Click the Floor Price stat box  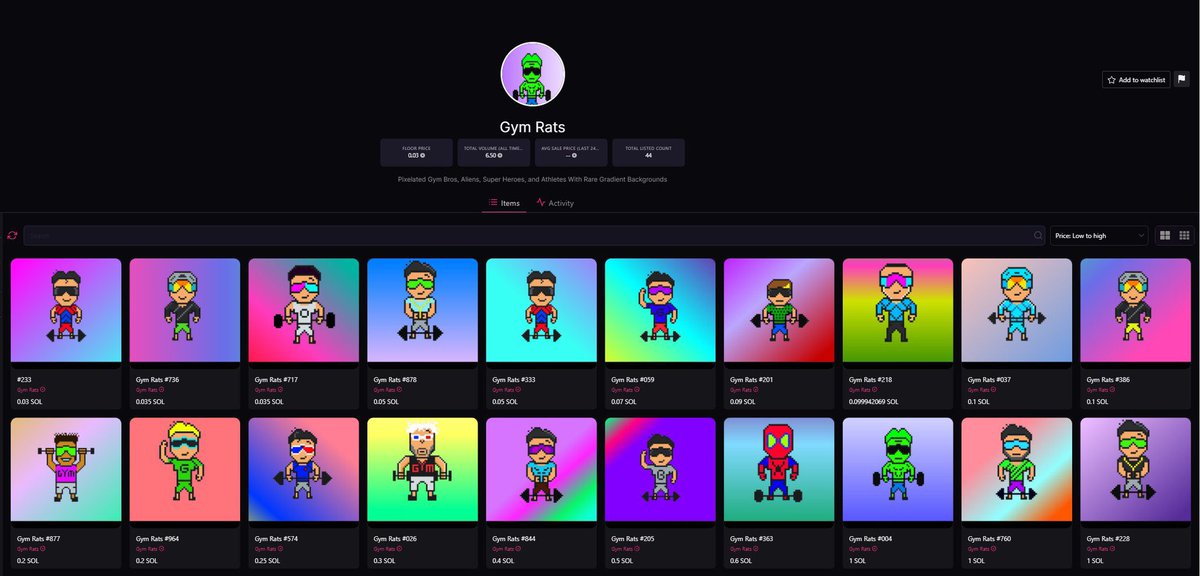[417, 152]
